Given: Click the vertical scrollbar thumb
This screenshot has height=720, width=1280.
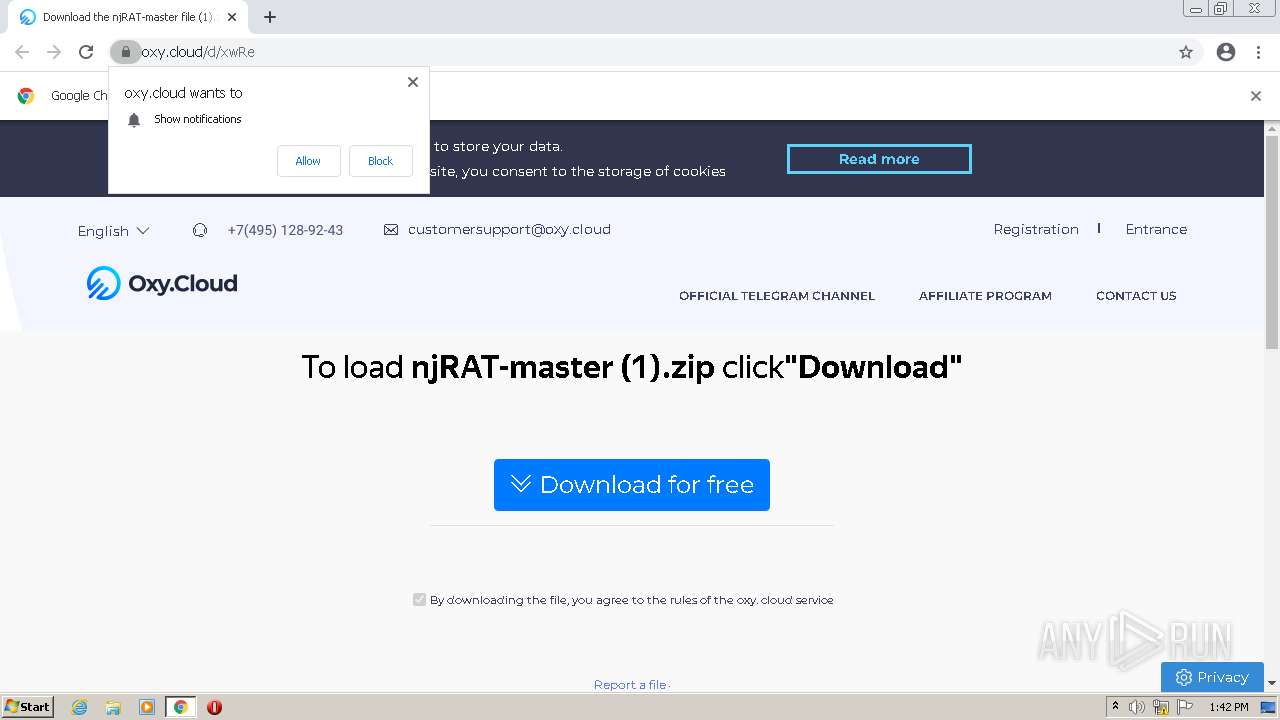Looking at the screenshot, I should pos(1272,243).
